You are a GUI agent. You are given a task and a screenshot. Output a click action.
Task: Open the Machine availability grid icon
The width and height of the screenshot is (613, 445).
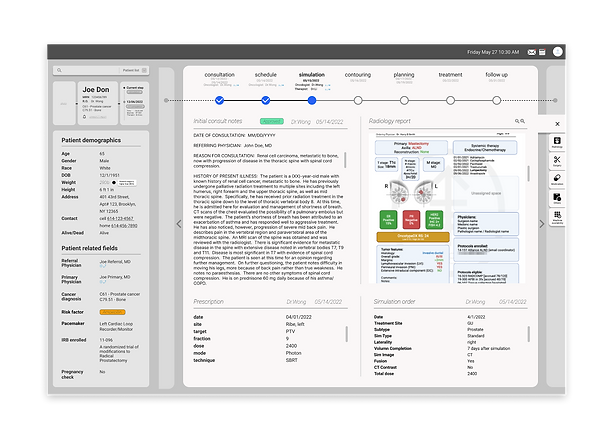[557, 217]
